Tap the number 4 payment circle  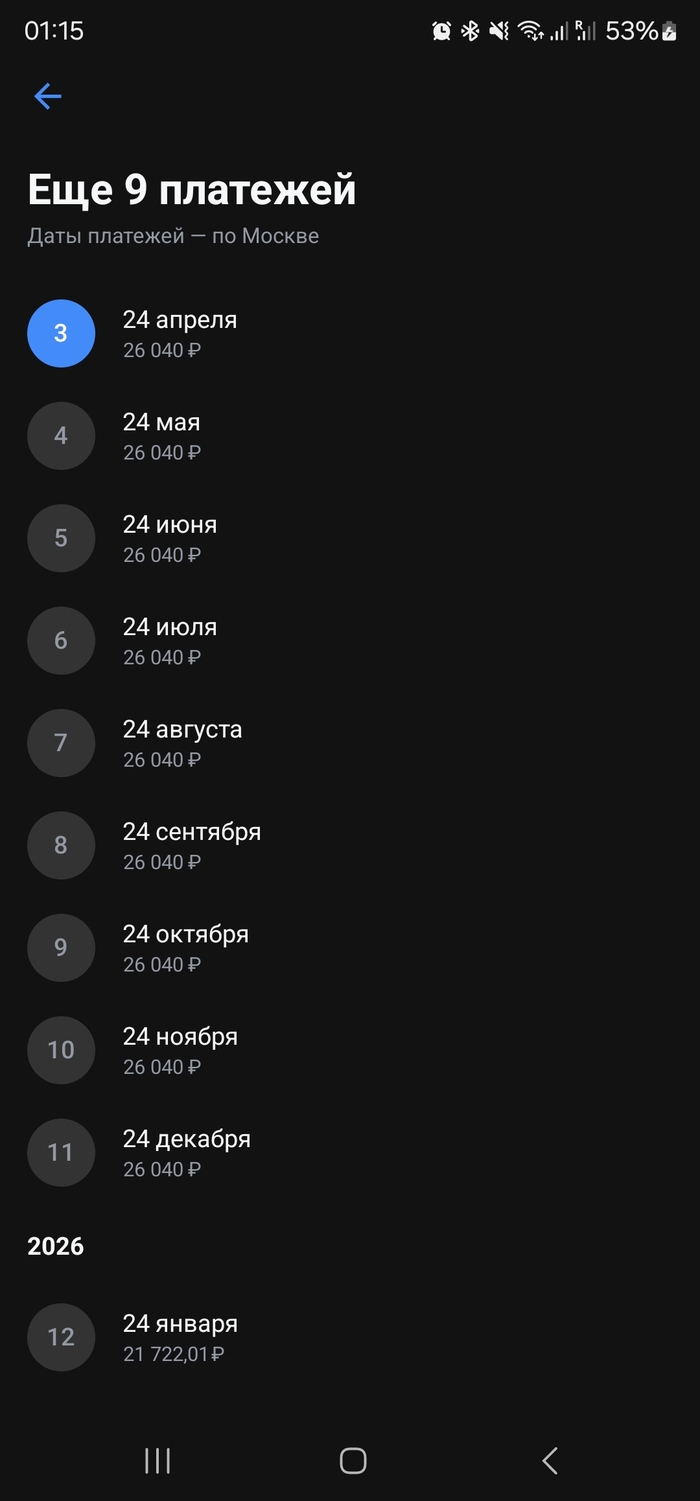61,436
